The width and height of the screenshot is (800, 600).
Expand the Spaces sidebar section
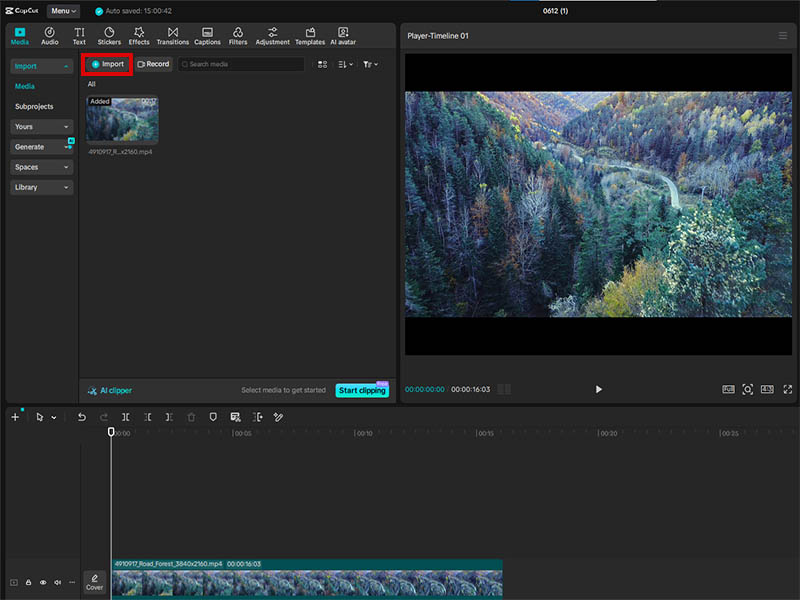coord(41,167)
